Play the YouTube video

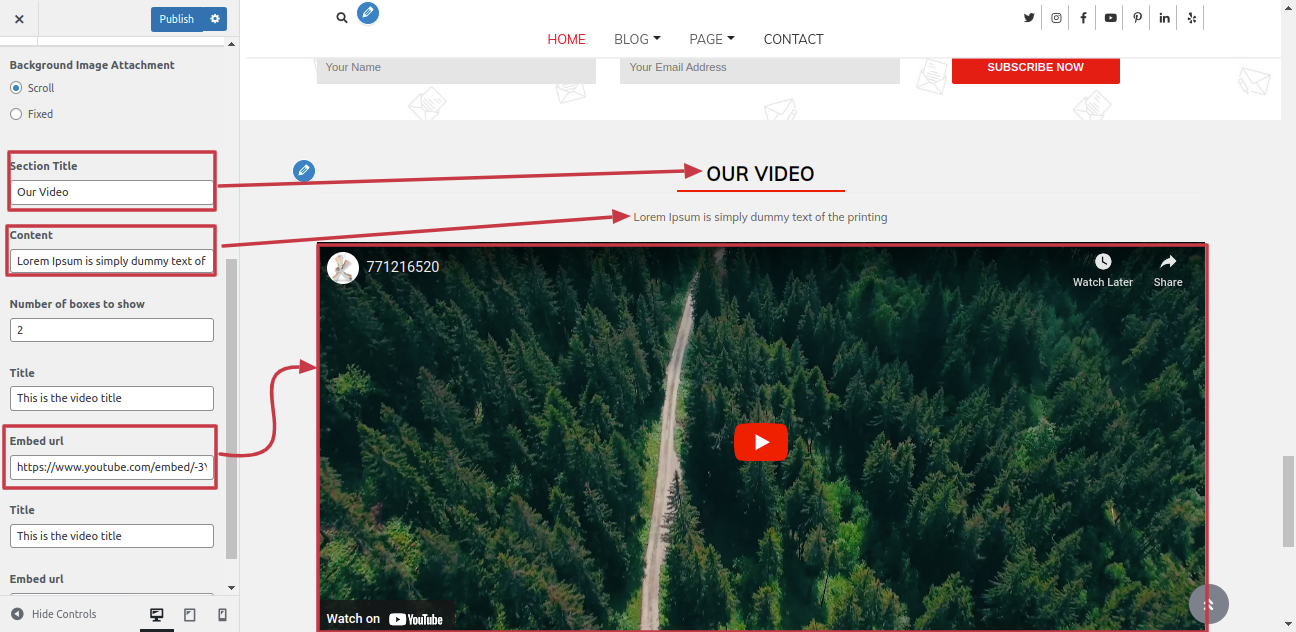tap(761, 442)
